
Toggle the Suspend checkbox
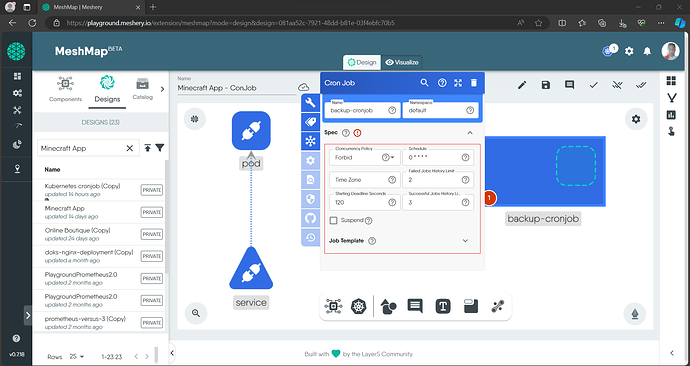point(334,220)
